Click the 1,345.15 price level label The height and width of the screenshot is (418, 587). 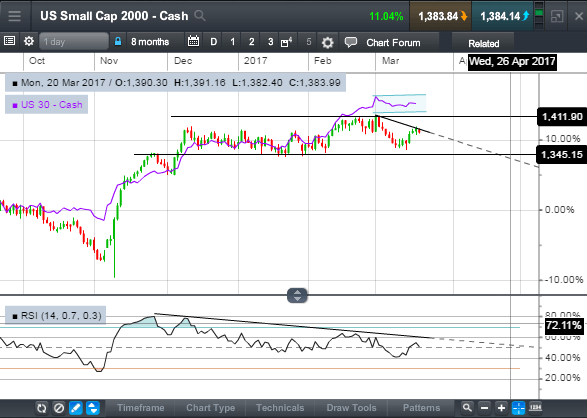click(562, 155)
